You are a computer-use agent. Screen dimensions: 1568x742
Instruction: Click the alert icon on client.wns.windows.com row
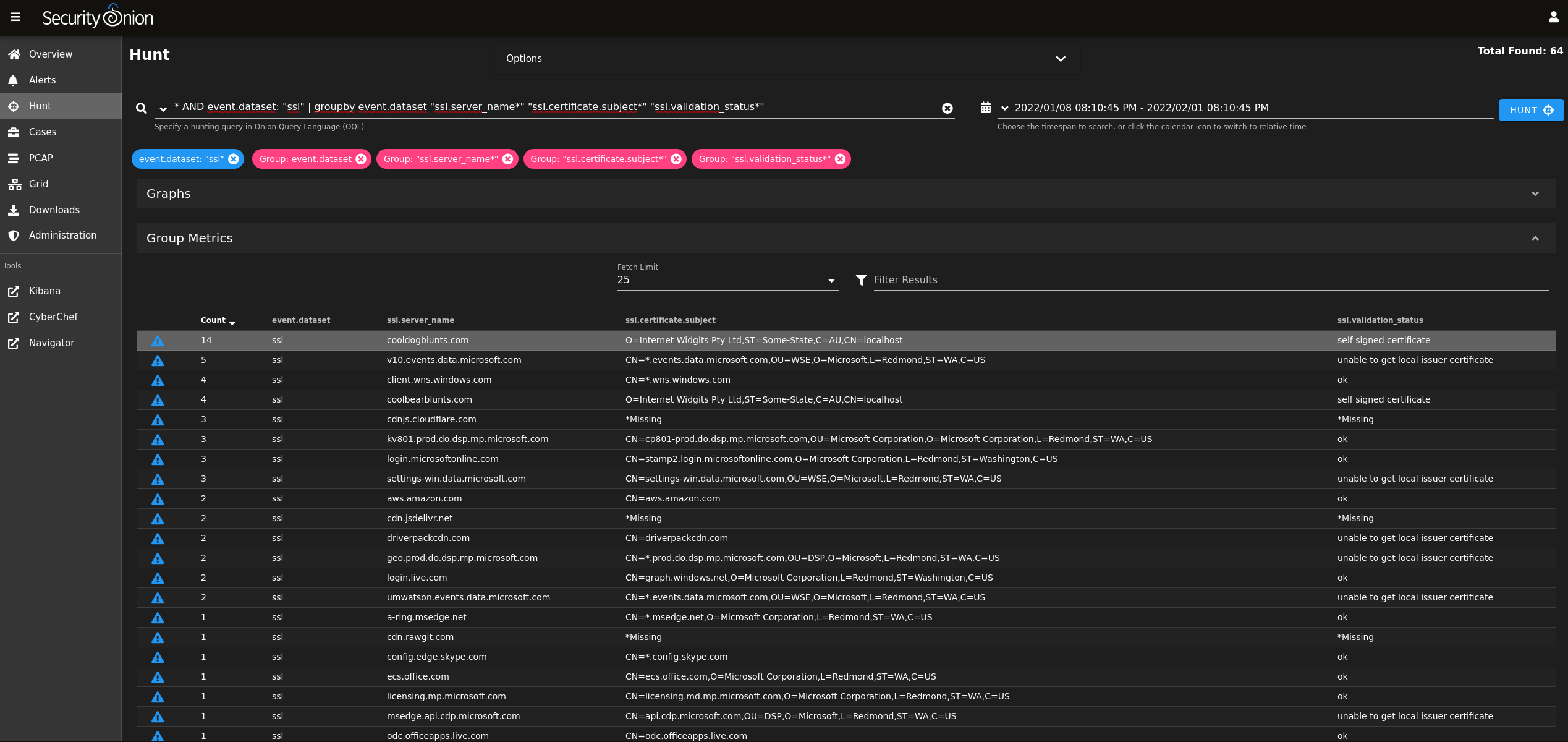coord(158,380)
